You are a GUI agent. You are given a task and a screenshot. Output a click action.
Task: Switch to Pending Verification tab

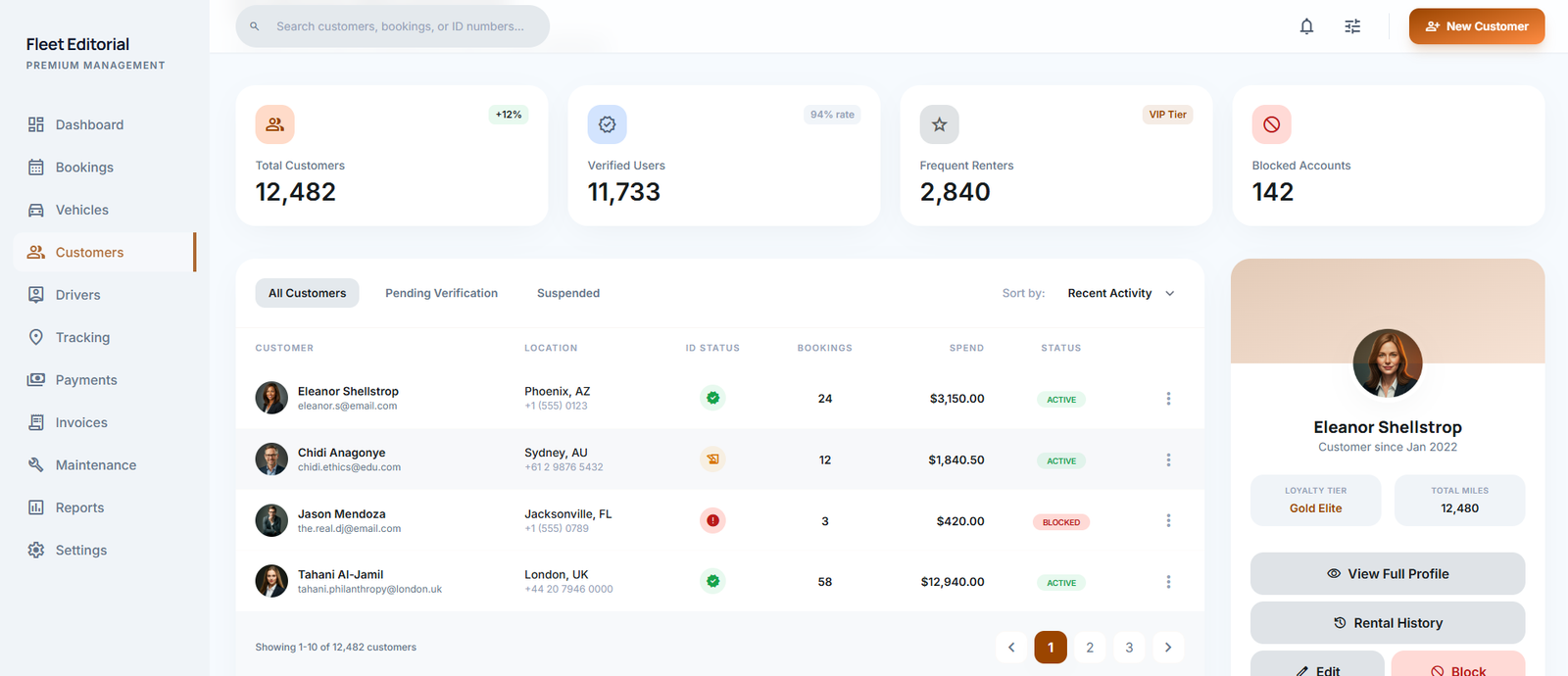(441, 293)
